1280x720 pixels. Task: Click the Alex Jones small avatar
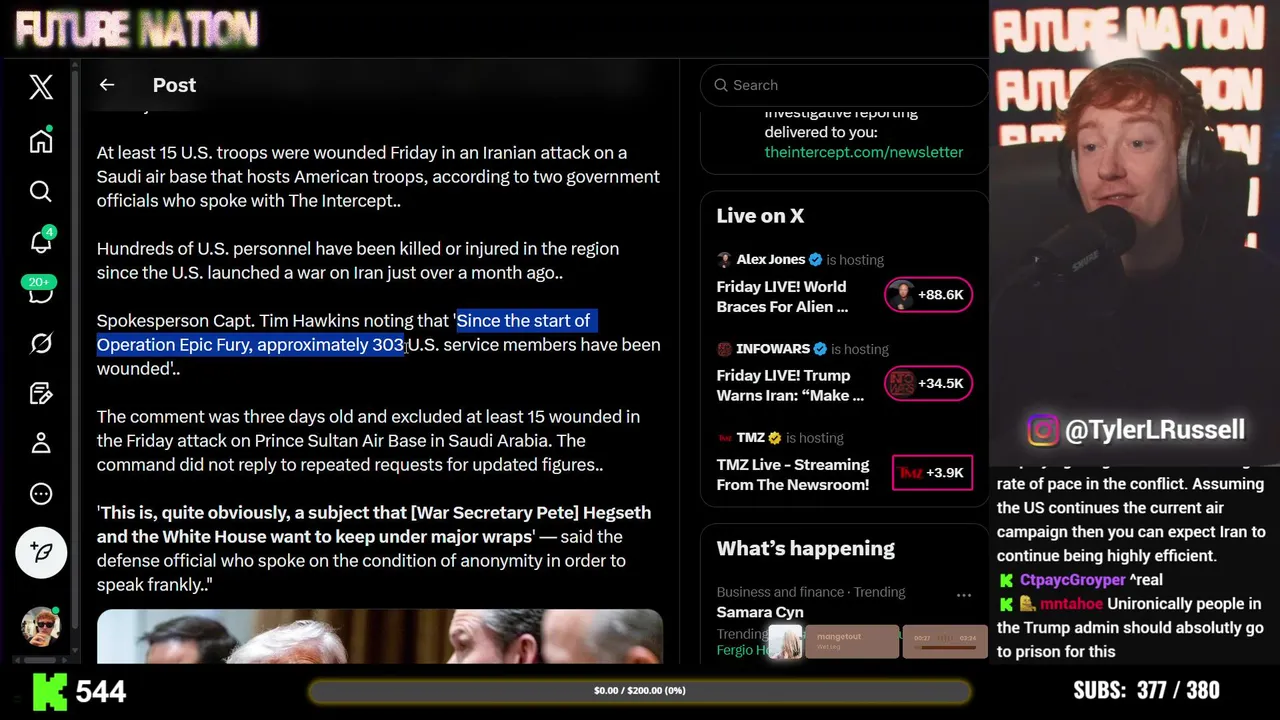tap(724, 260)
